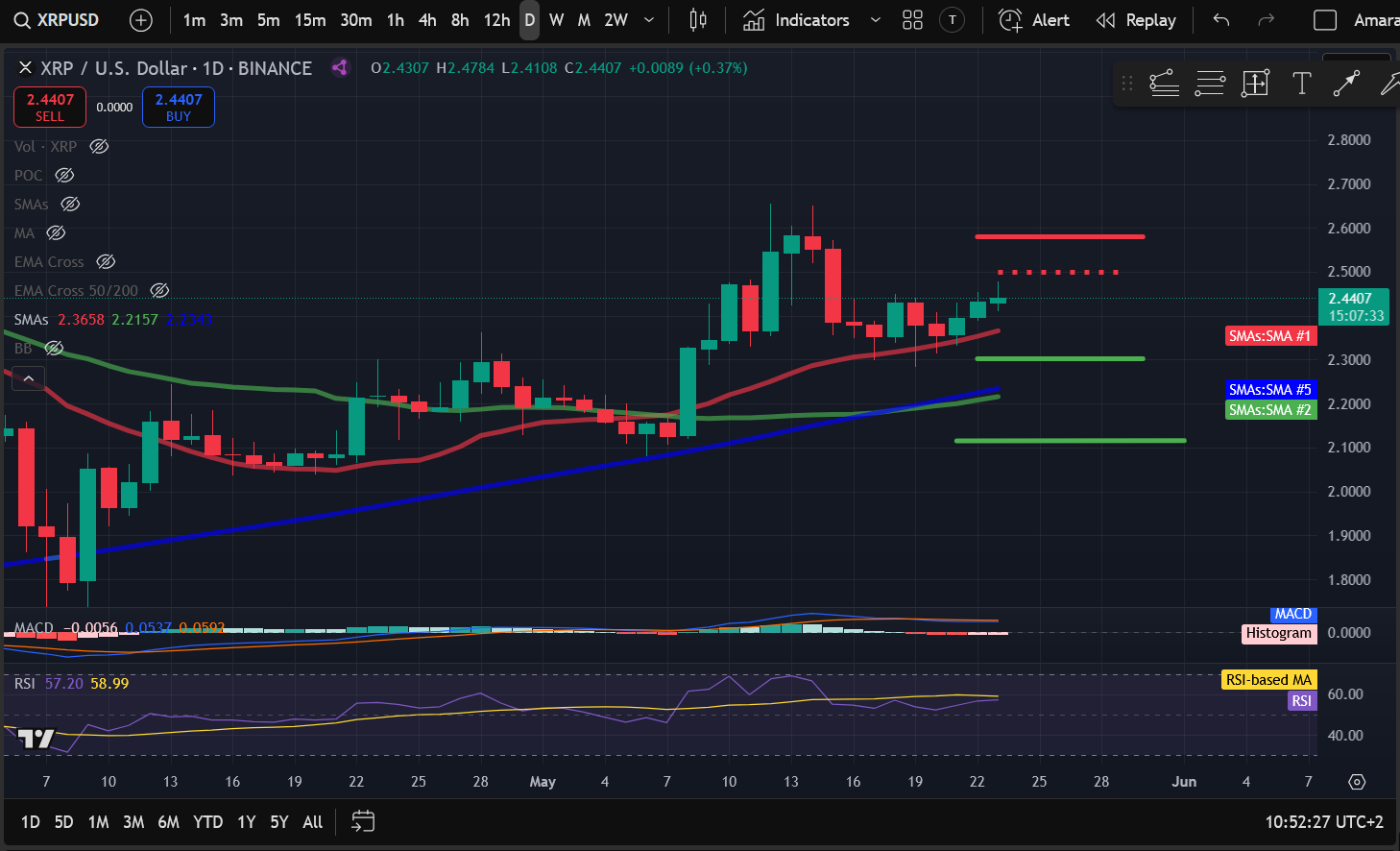Open chart time axis settings gear
Screen dimensions: 1400x851
click(1356, 782)
